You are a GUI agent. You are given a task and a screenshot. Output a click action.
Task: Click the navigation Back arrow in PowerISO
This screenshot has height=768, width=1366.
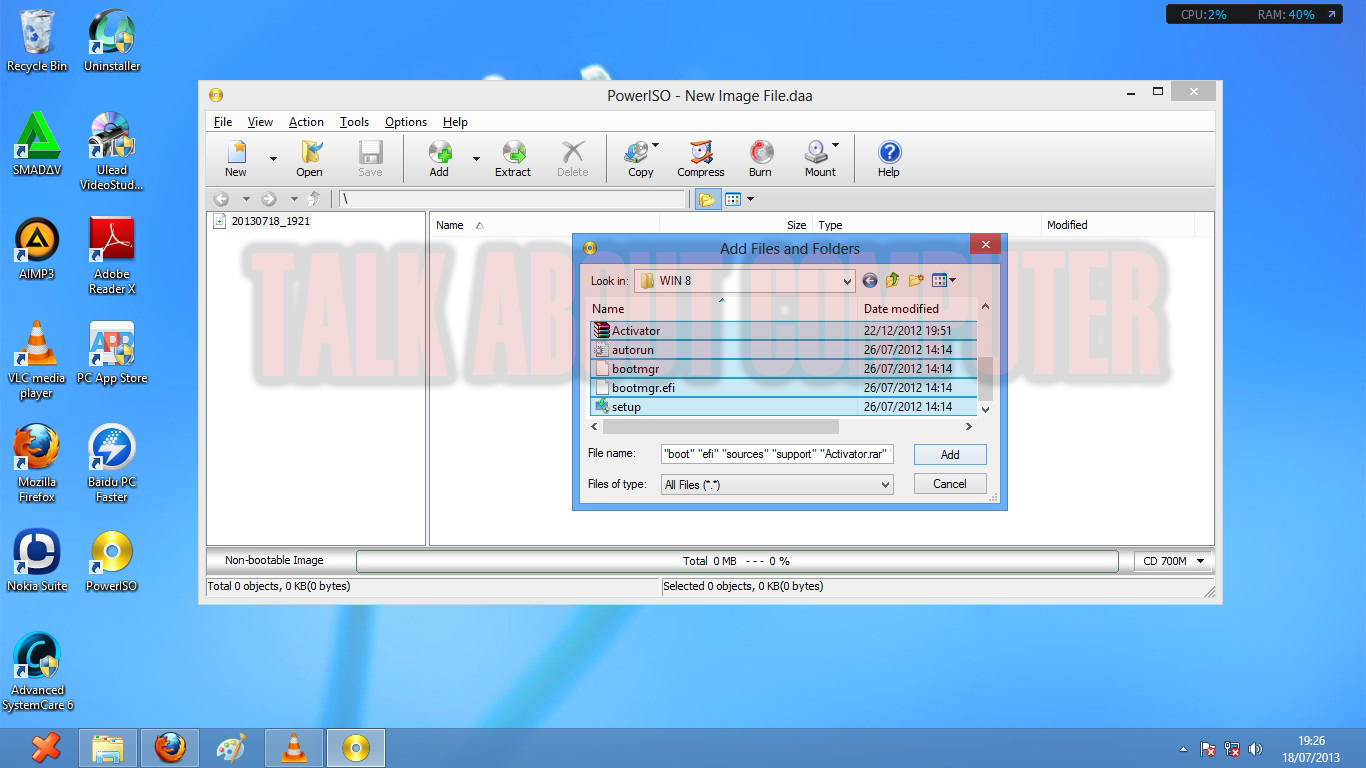(222, 199)
